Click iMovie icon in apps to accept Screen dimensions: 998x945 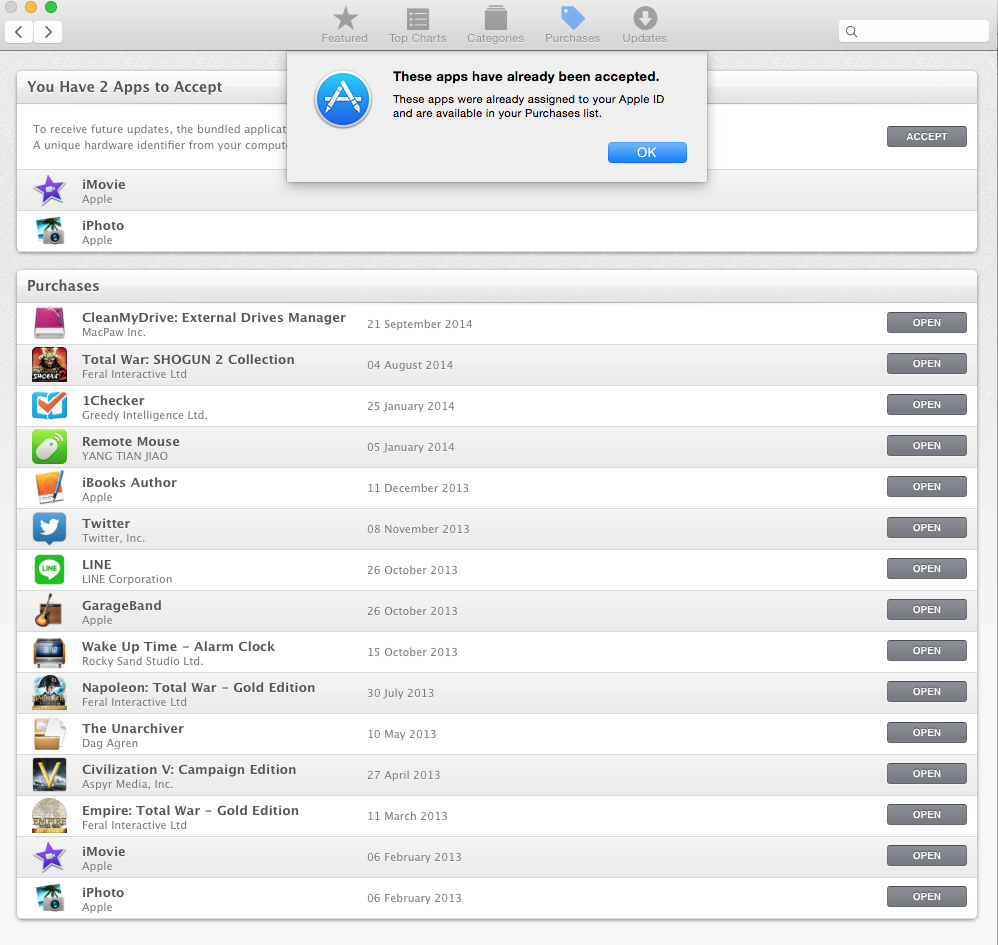tap(50, 190)
